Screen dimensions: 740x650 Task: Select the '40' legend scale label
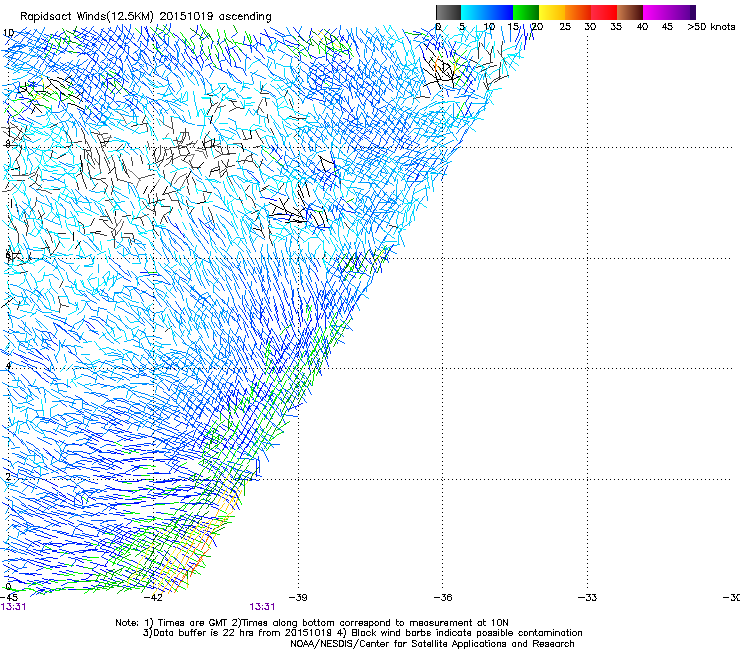point(642,27)
